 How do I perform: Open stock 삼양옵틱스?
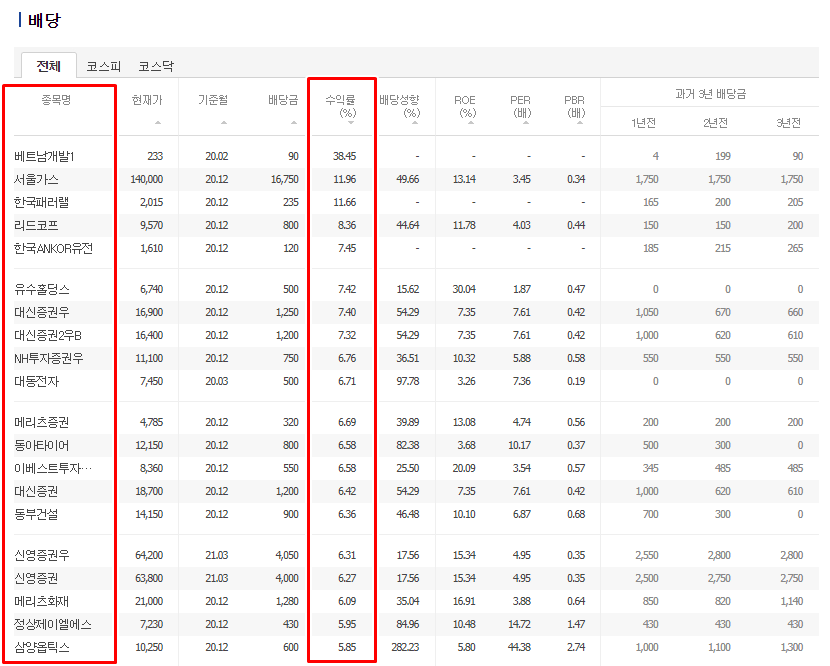(x=42, y=647)
